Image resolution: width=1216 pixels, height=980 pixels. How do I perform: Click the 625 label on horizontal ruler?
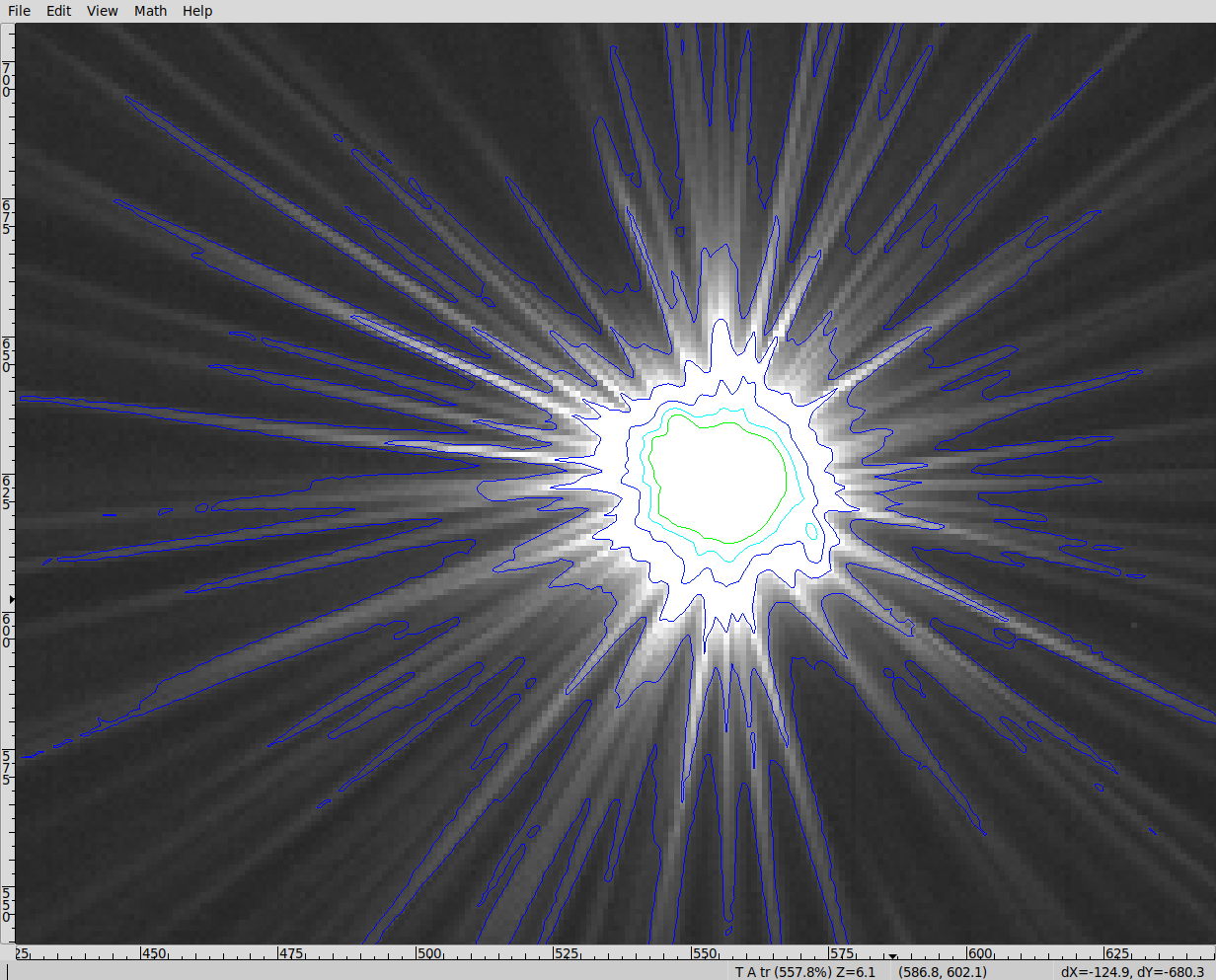[x=1116, y=954]
